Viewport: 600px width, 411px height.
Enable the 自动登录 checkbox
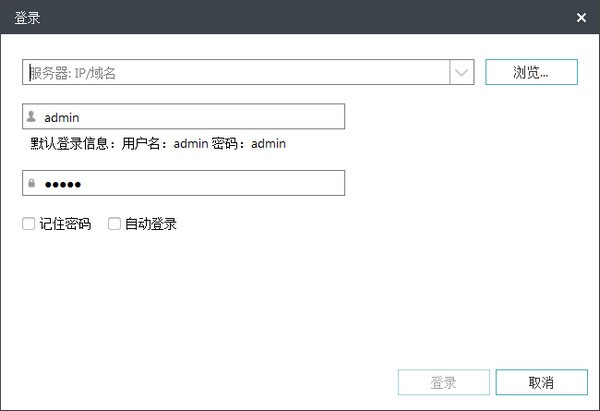click(114, 223)
